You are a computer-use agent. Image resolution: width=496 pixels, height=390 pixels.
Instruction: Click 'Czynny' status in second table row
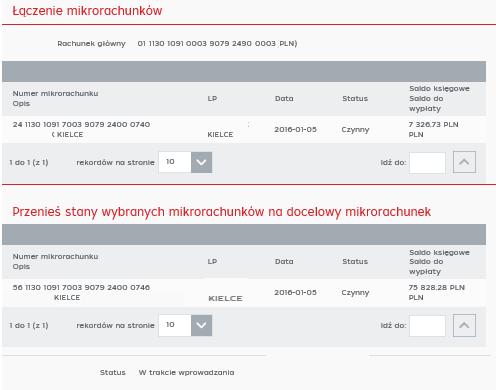(355, 293)
